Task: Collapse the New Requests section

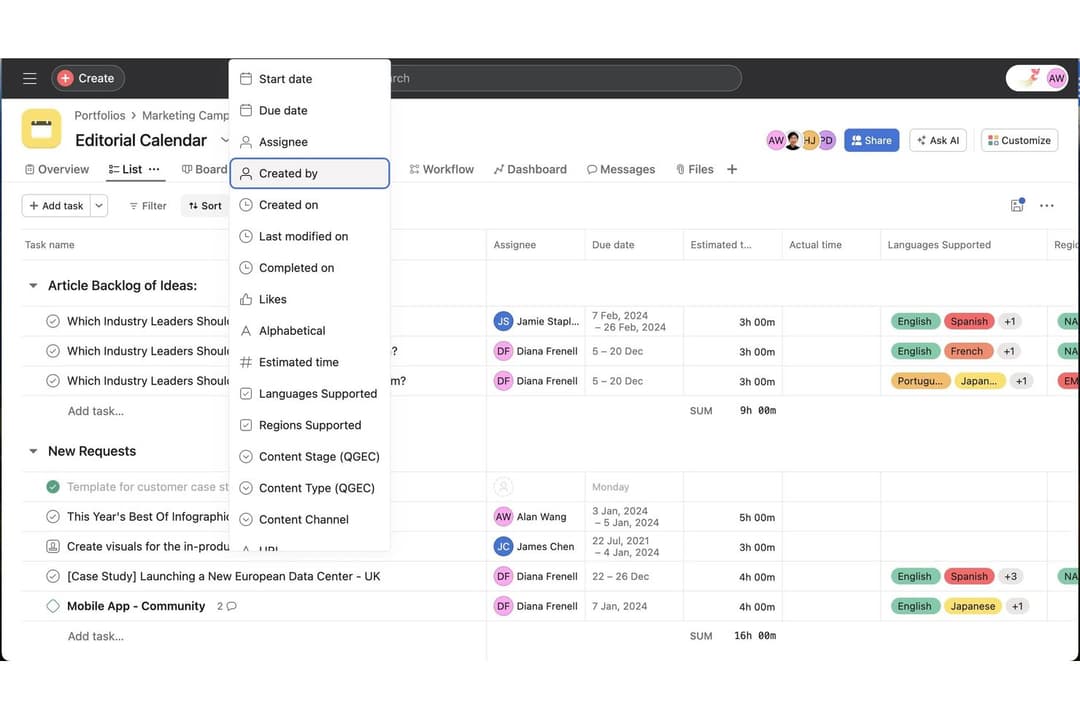Action: click(33, 451)
